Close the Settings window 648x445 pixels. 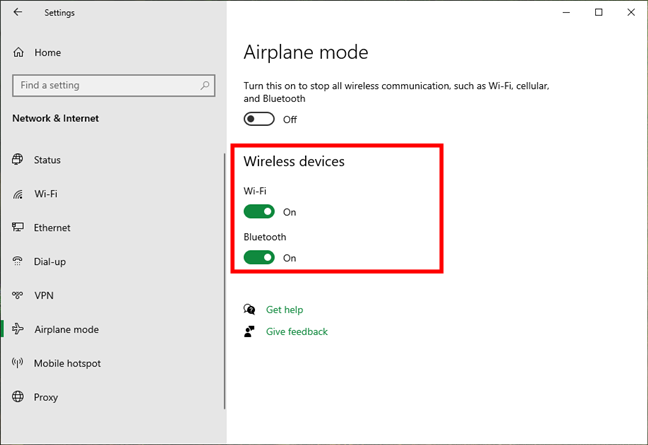[x=631, y=12]
